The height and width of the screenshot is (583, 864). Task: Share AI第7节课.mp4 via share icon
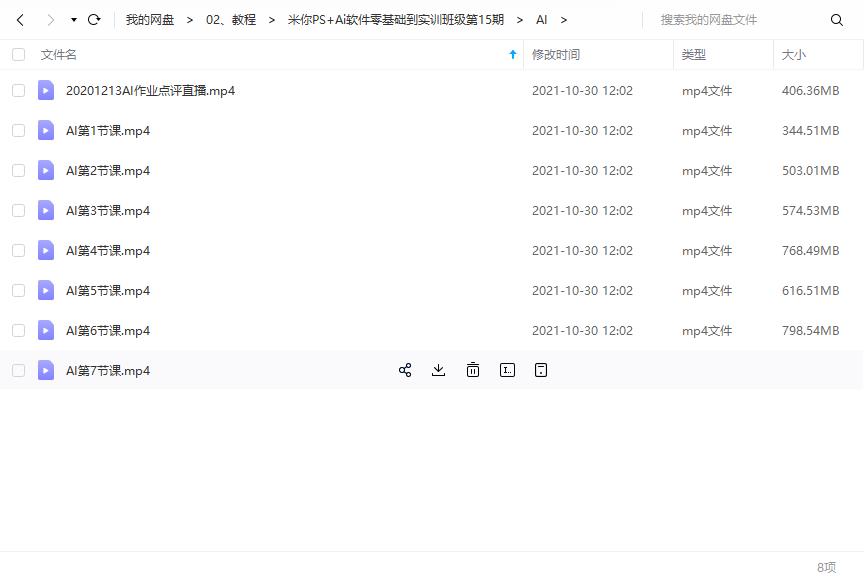(405, 370)
